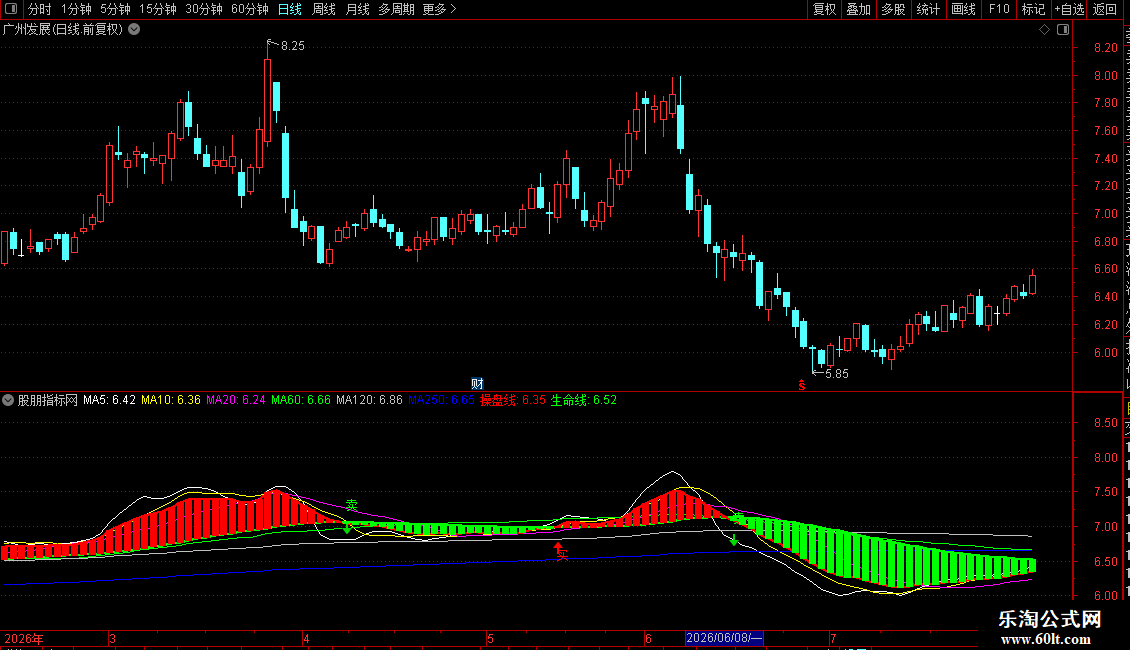Viewport: 1130px width, 650px height.
Task: Click the MA20: 6.24 indicator value
Action: point(236,400)
